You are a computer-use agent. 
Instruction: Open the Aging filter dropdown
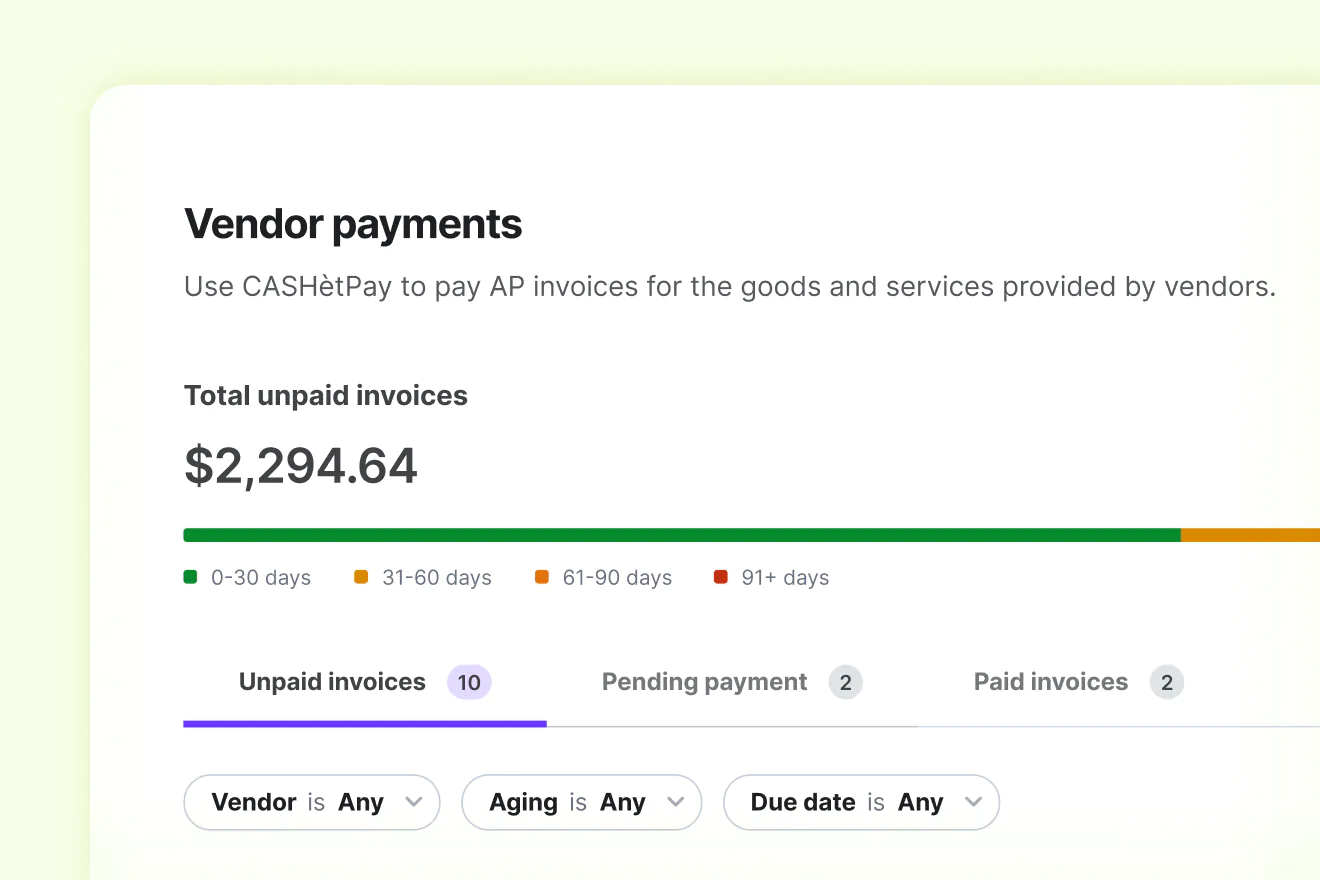pos(581,802)
